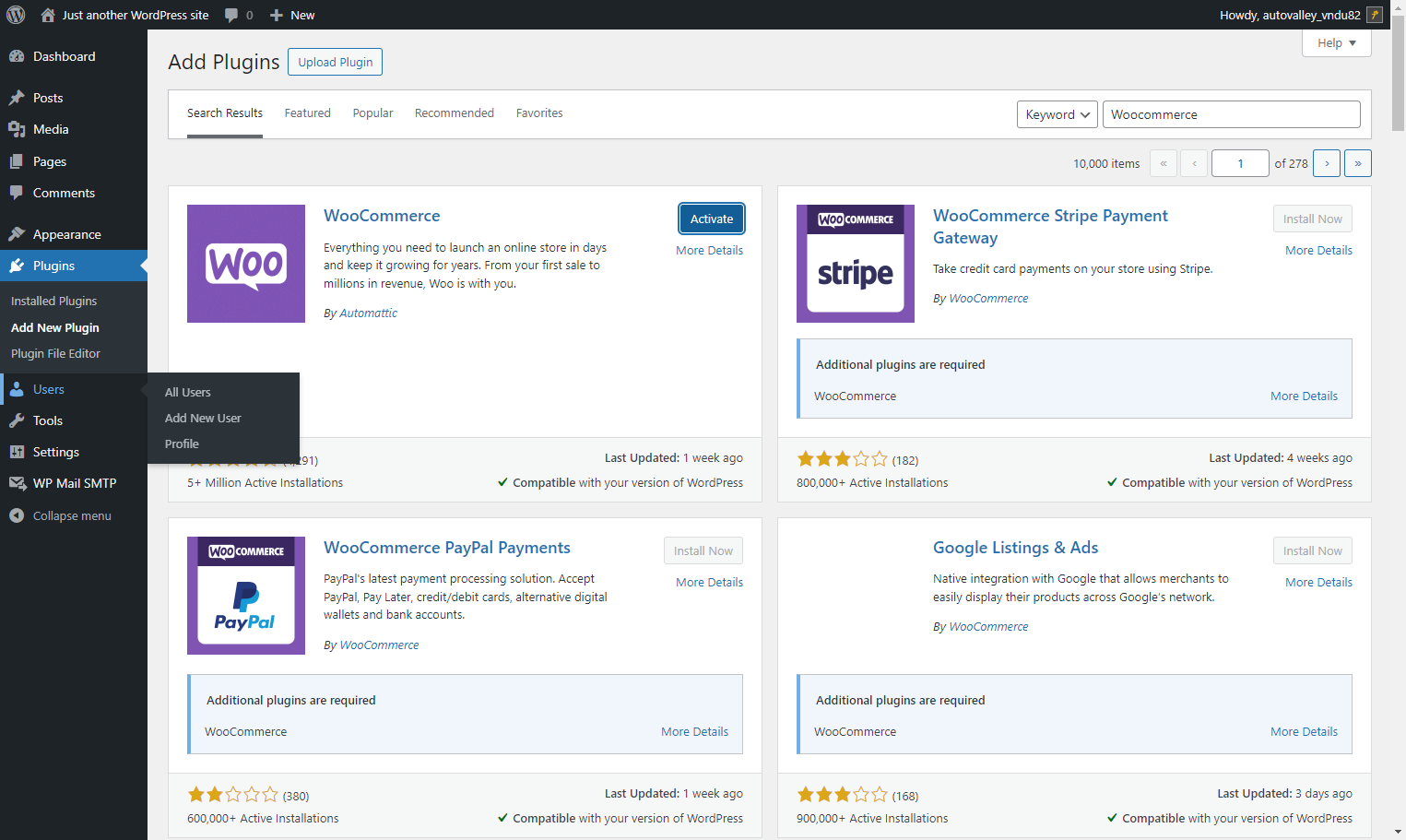This screenshot has width=1406, height=840.
Task: Open the Stripe Payment Gateway logo thumbnail
Action: coord(856,264)
